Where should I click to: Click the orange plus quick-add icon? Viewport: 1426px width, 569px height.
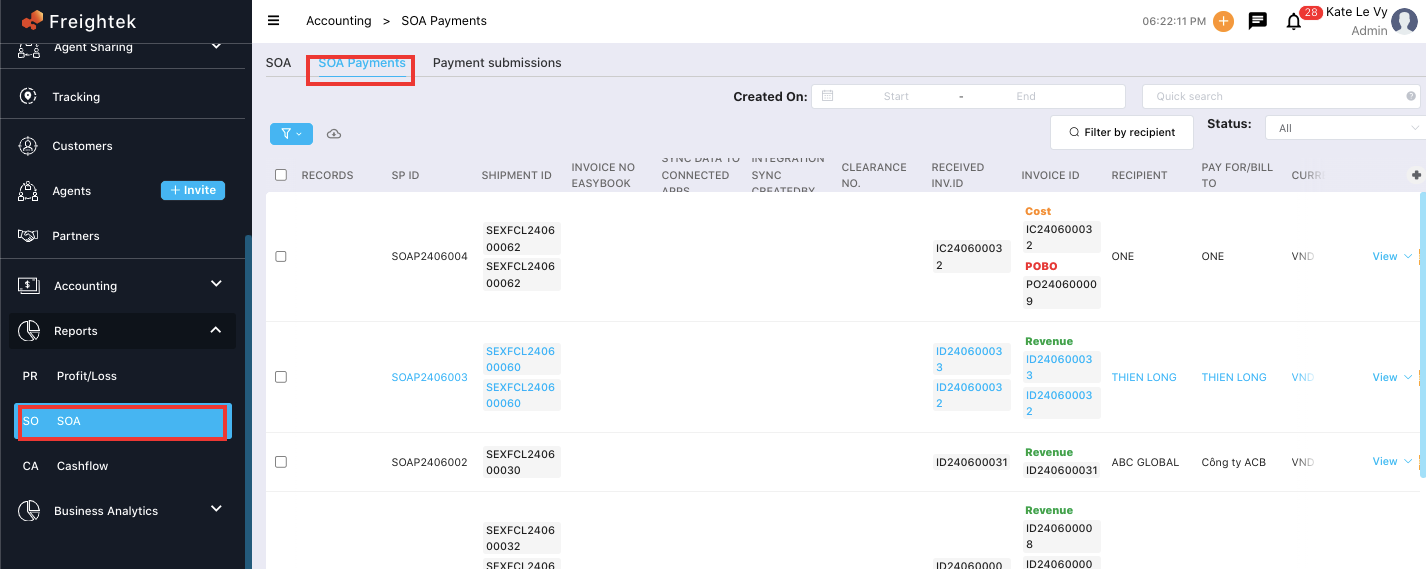(1223, 21)
